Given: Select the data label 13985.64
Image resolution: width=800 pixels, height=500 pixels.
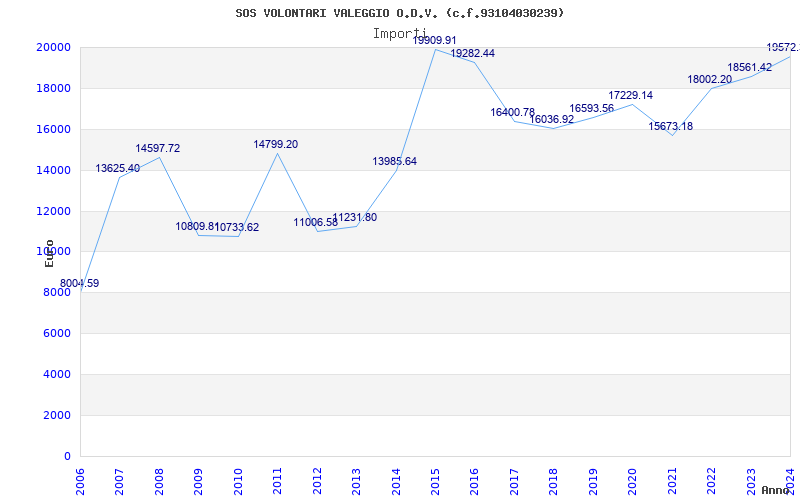Looking at the screenshot, I should click(x=394, y=161).
